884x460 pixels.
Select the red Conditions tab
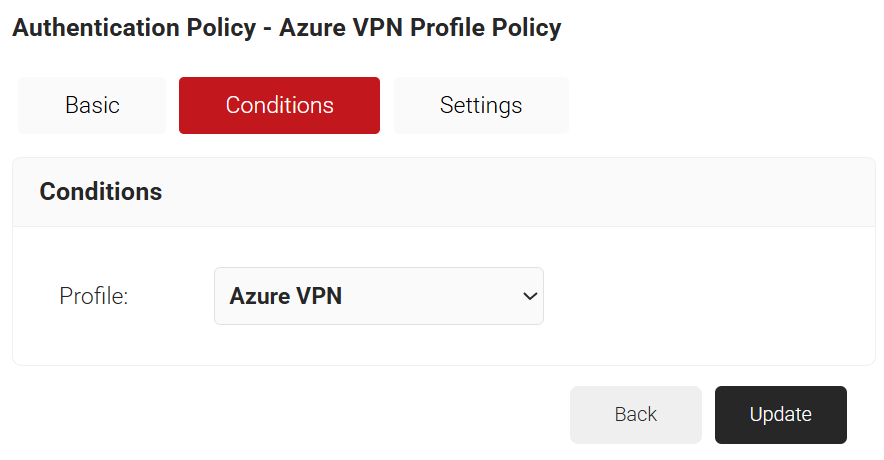(279, 105)
